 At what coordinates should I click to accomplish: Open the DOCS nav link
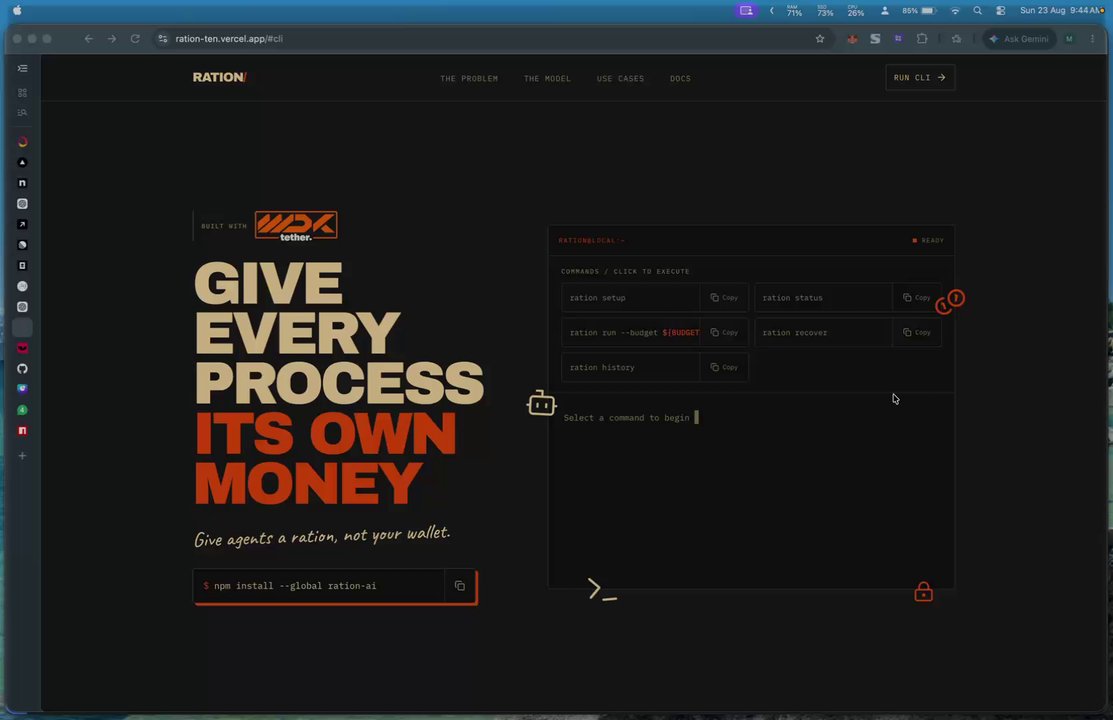pyautogui.click(x=680, y=79)
